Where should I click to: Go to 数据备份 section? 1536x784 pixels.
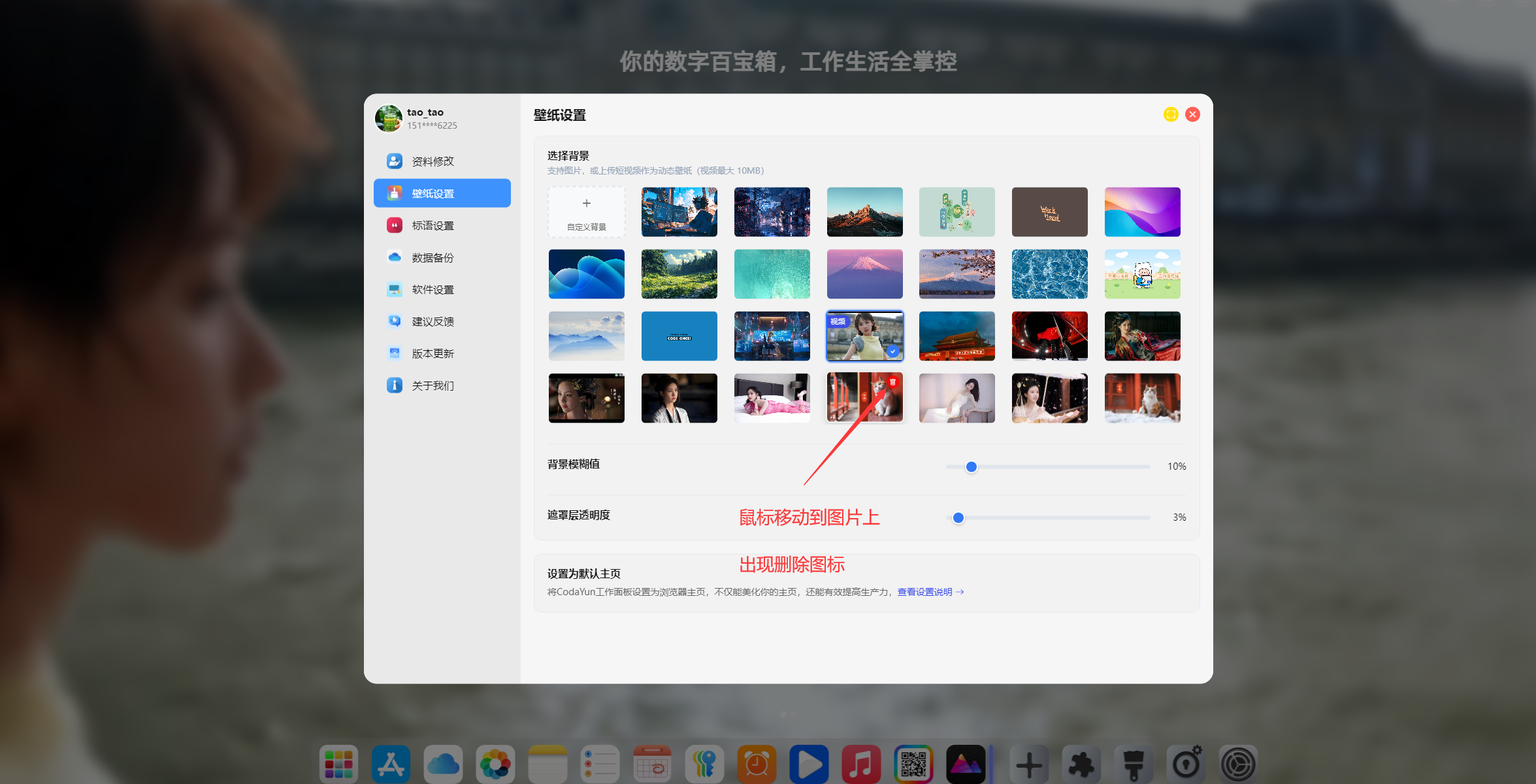coord(442,257)
